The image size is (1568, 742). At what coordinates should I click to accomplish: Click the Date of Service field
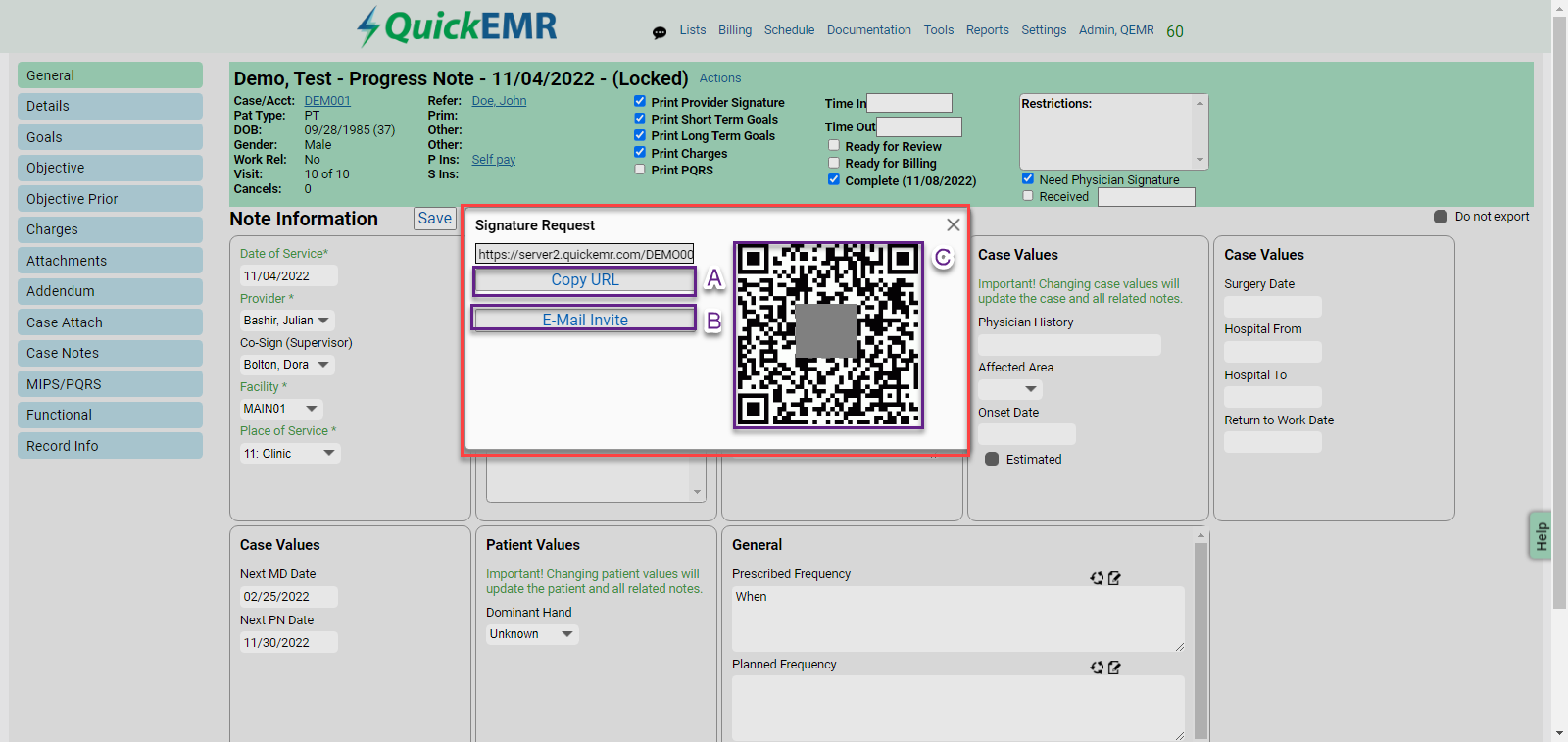(x=289, y=276)
